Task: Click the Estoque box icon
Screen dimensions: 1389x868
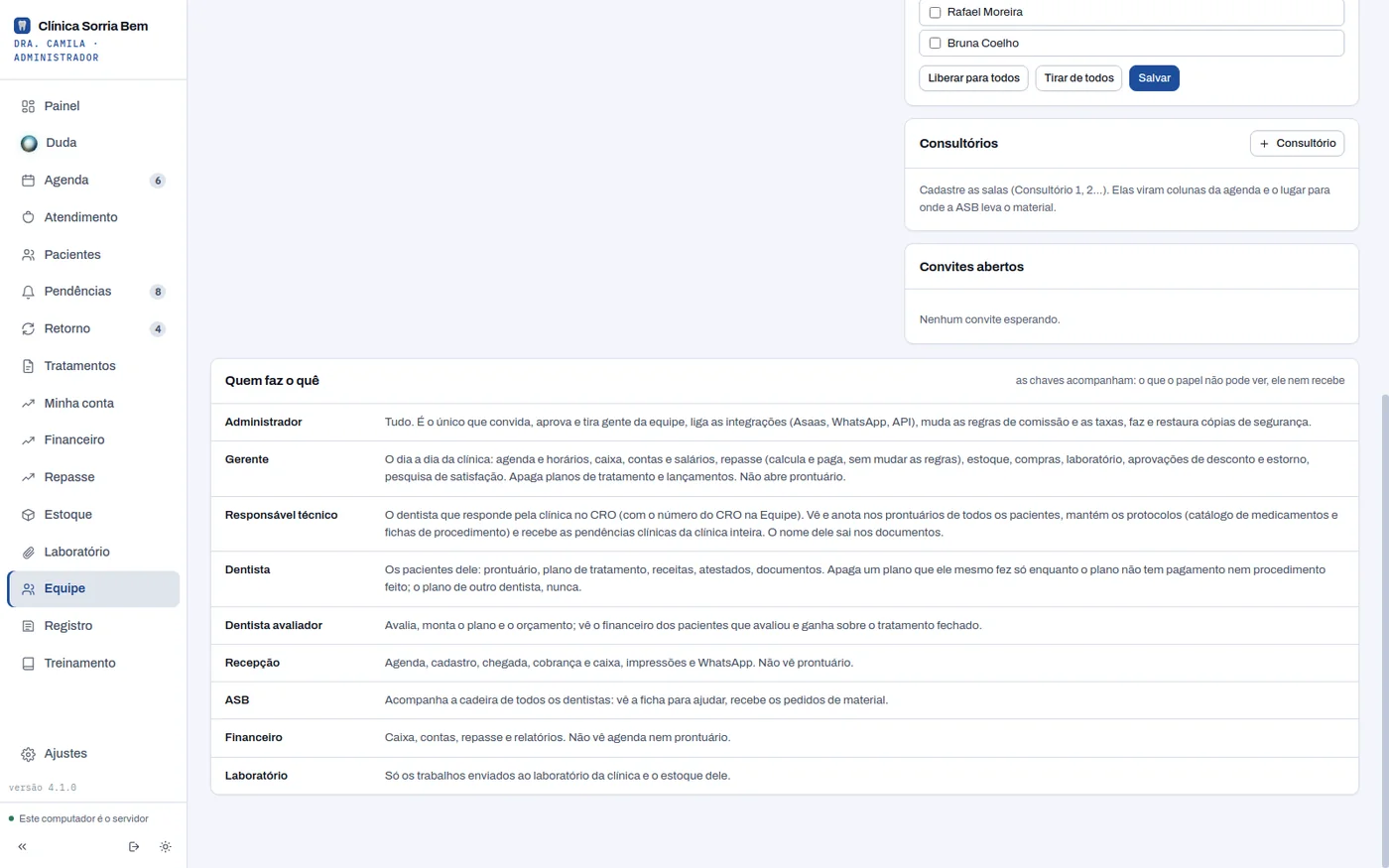Action: point(28,515)
